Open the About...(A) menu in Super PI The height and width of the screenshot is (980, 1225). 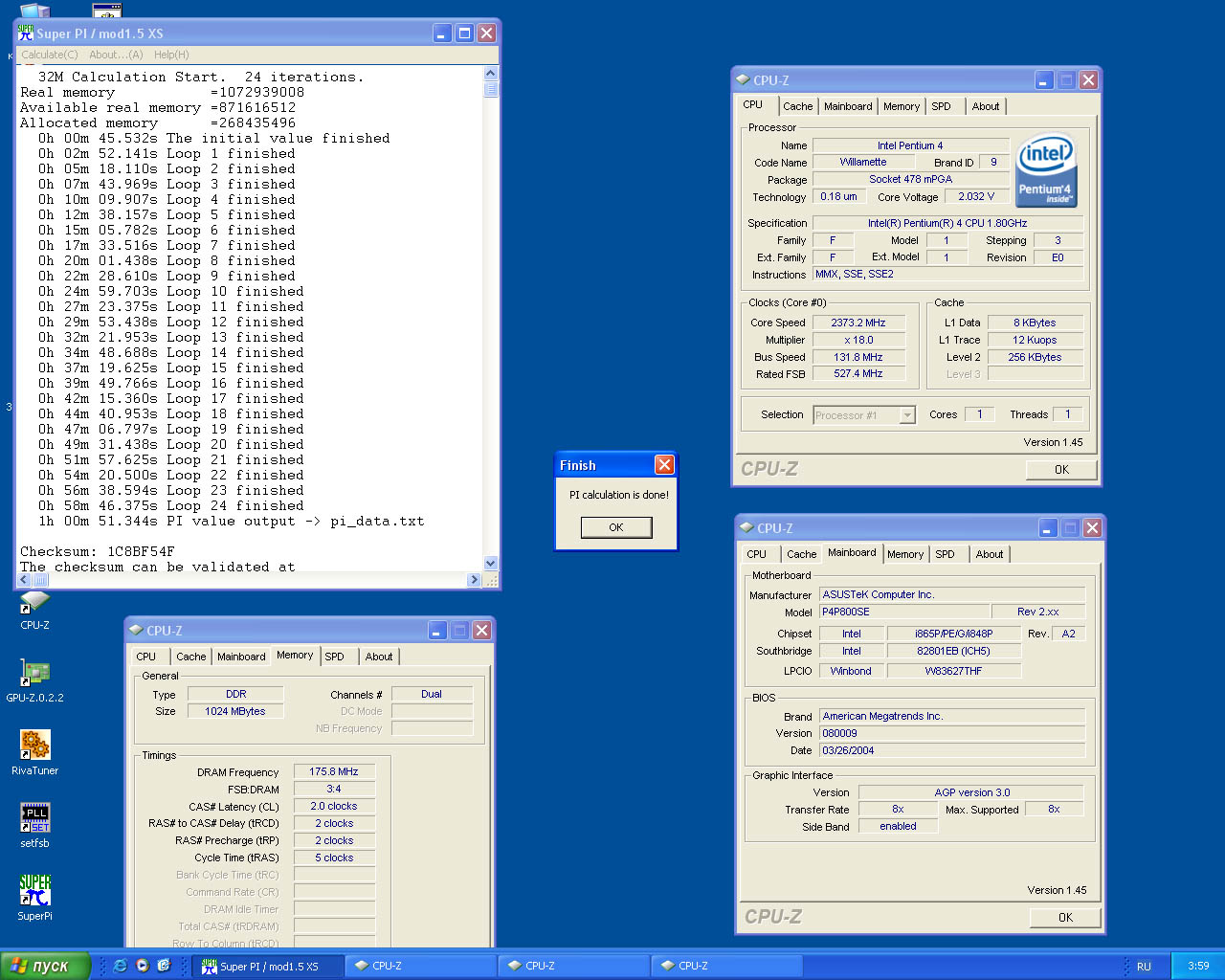pos(116,55)
